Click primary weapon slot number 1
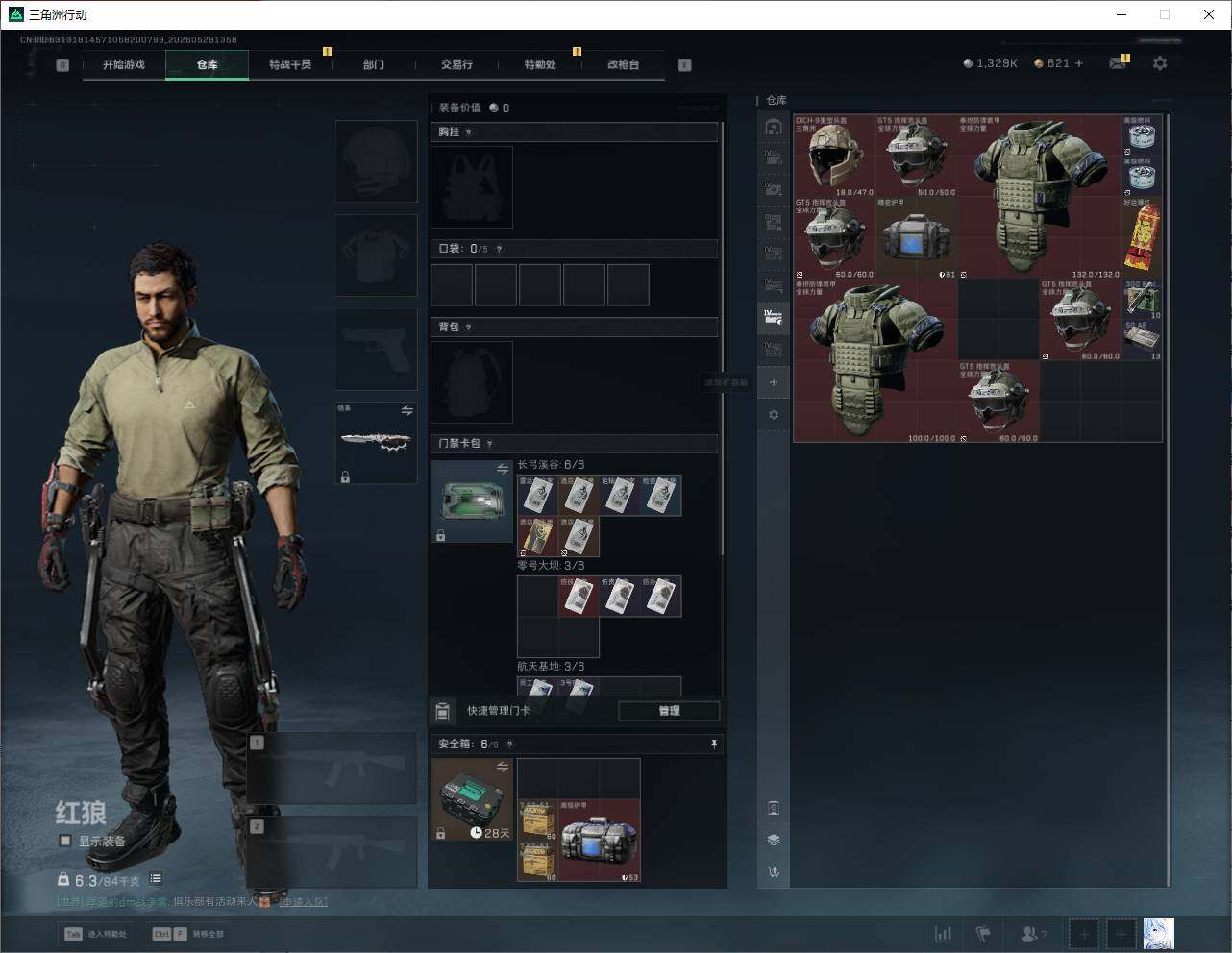The width and height of the screenshot is (1232, 953). point(333,768)
